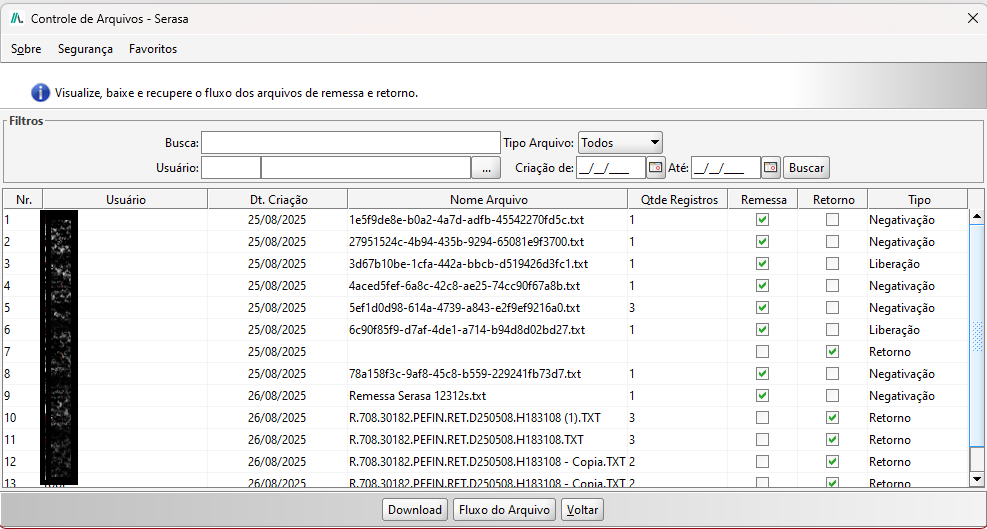Toggle Remessa checkbox for the 5ef1d0d98 file
Image resolution: width=987 pixels, height=529 pixels.
(762, 307)
